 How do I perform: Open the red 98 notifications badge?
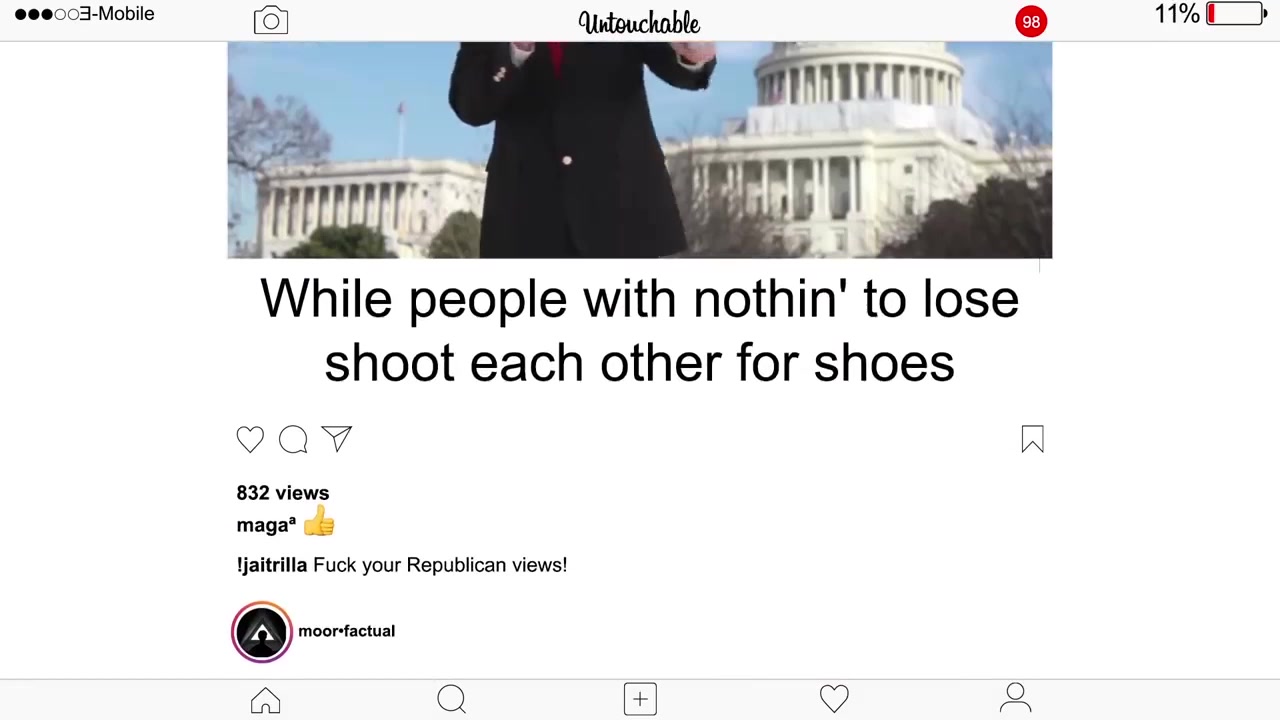click(1031, 21)
